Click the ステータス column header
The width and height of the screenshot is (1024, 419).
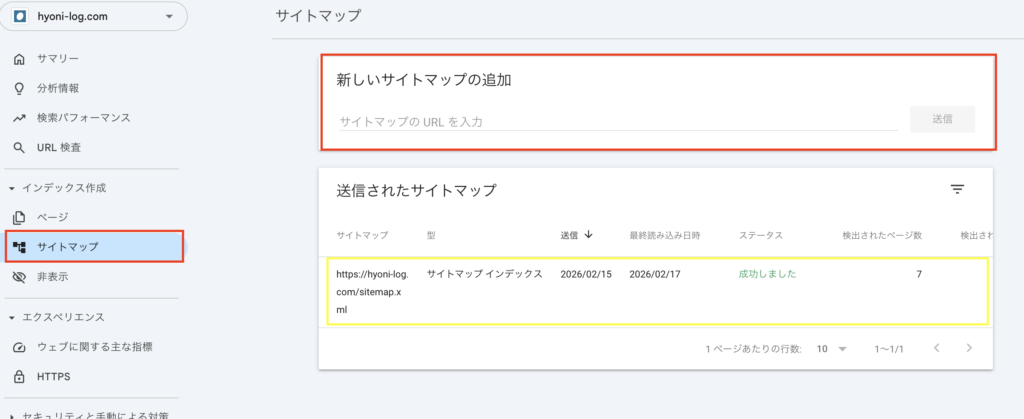(761, 235)
